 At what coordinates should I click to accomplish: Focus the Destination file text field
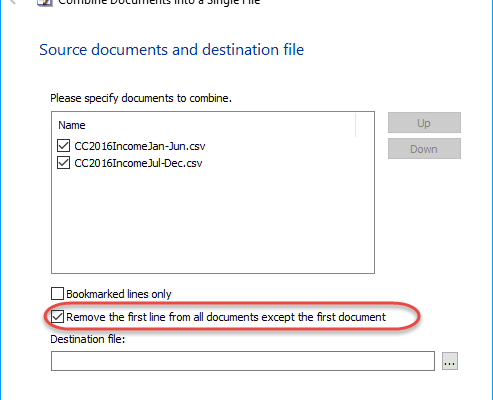tap(243, 361)
